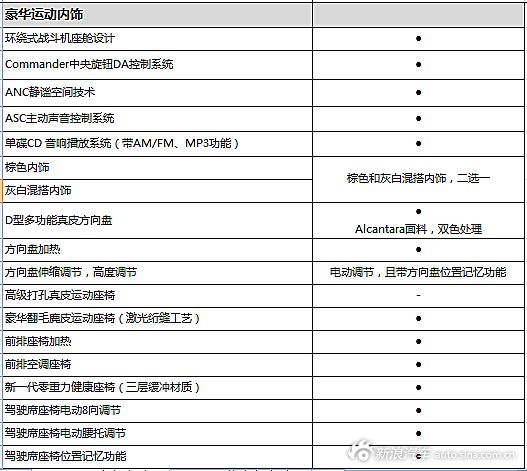This screenshot has width=527, height=471.
Task: Select Commander中央旋钮DA控制系统 cell
Action: (157, 65)
